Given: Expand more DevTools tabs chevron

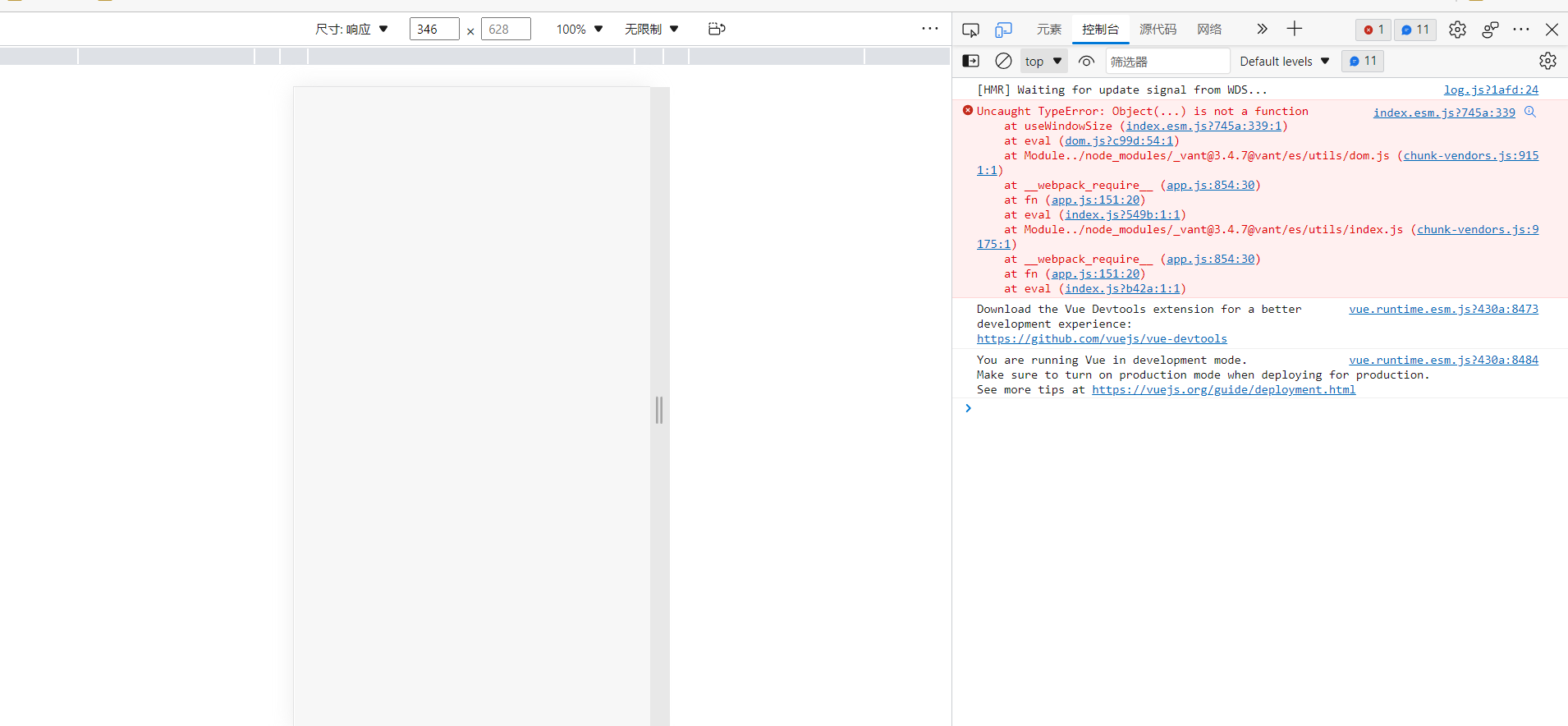Looking at the screenshot, I should (1262, 30).
